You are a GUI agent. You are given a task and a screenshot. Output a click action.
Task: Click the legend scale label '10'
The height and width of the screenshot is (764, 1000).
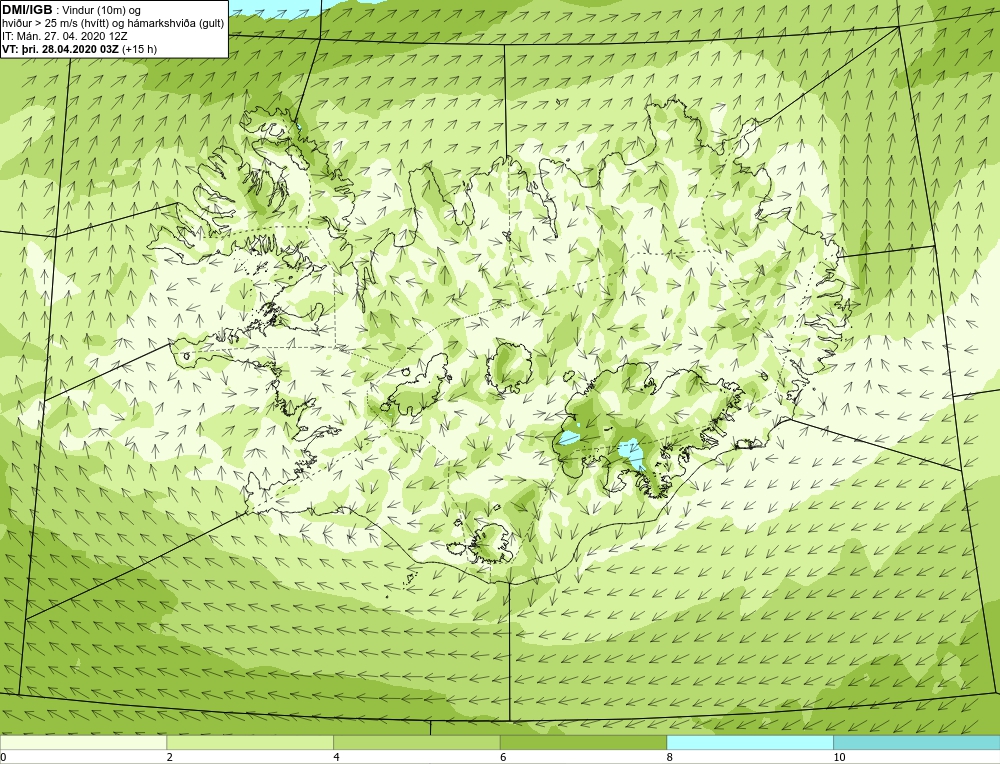point(839,757)
